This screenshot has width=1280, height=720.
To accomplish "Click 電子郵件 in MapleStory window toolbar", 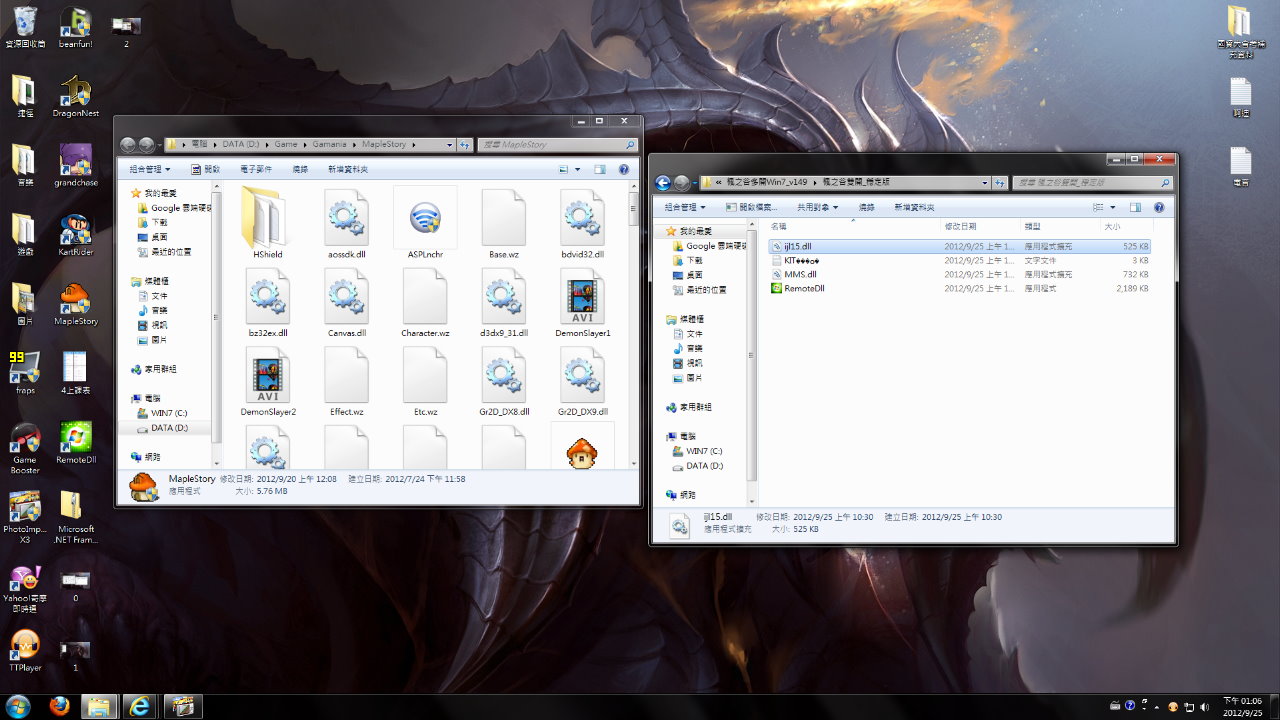I will coord(256,170).
